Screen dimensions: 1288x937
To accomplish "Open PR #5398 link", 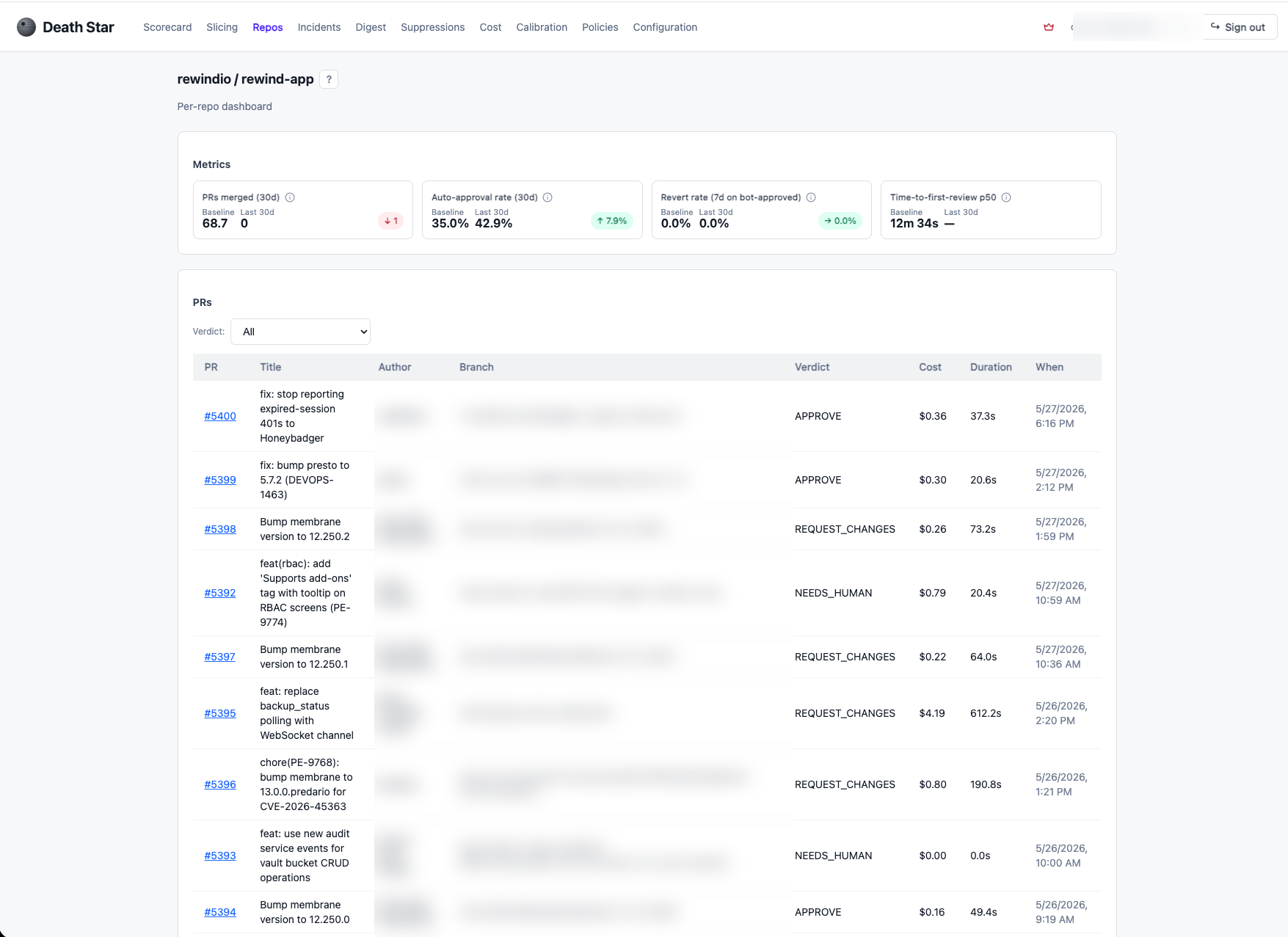I will (x=220, y=529).
